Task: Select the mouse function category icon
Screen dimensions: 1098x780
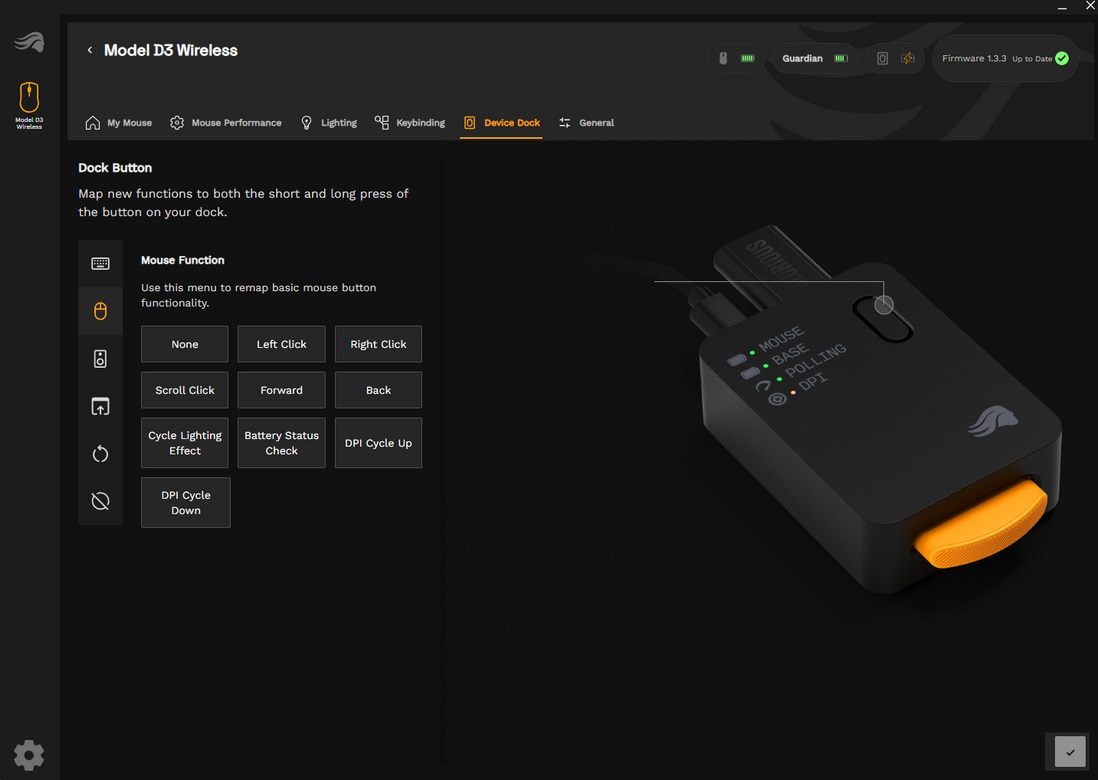Action: 100,311
